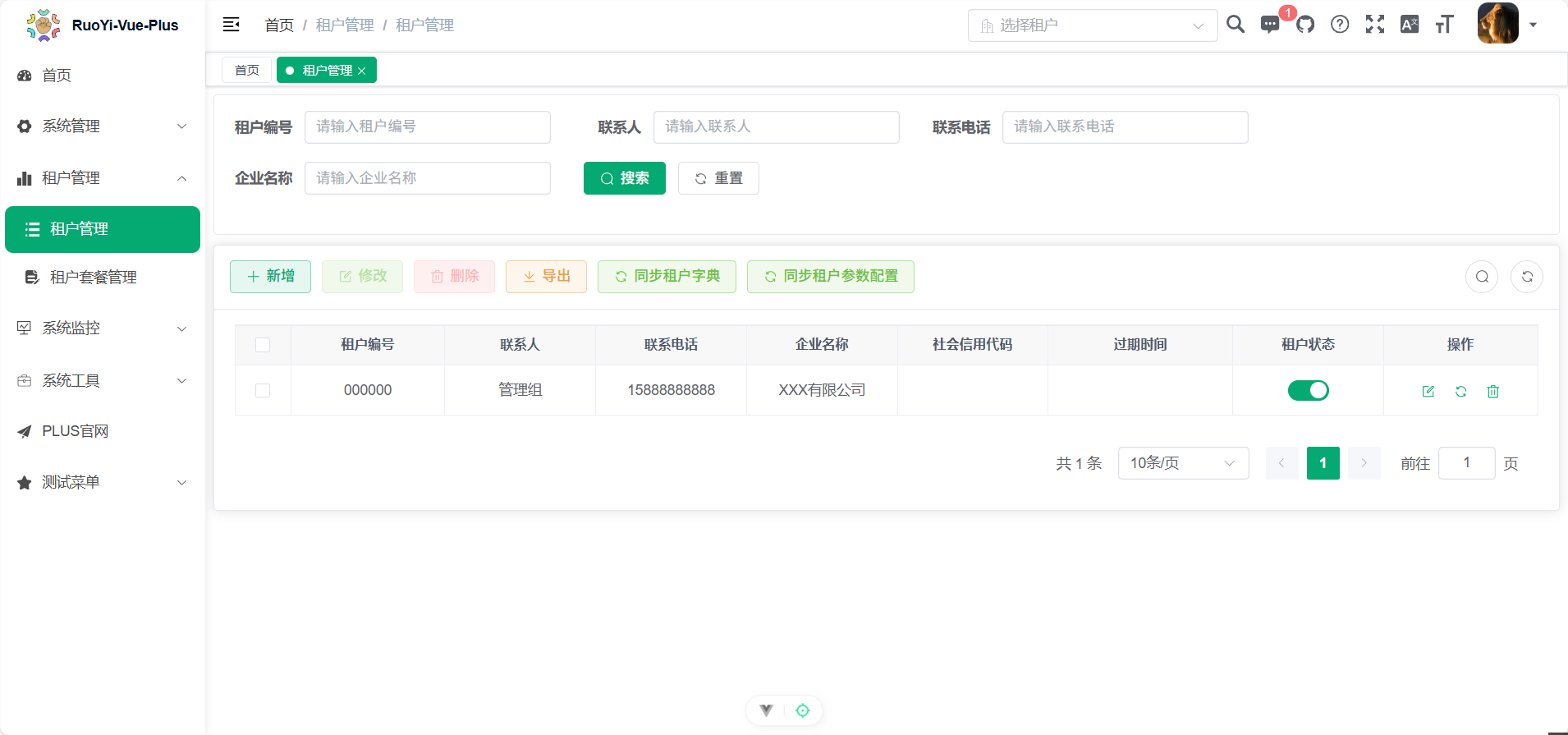Open the language switch icon
Image resolution: width=1568 pixels, height=735 pixels.
click(1410, 25)
